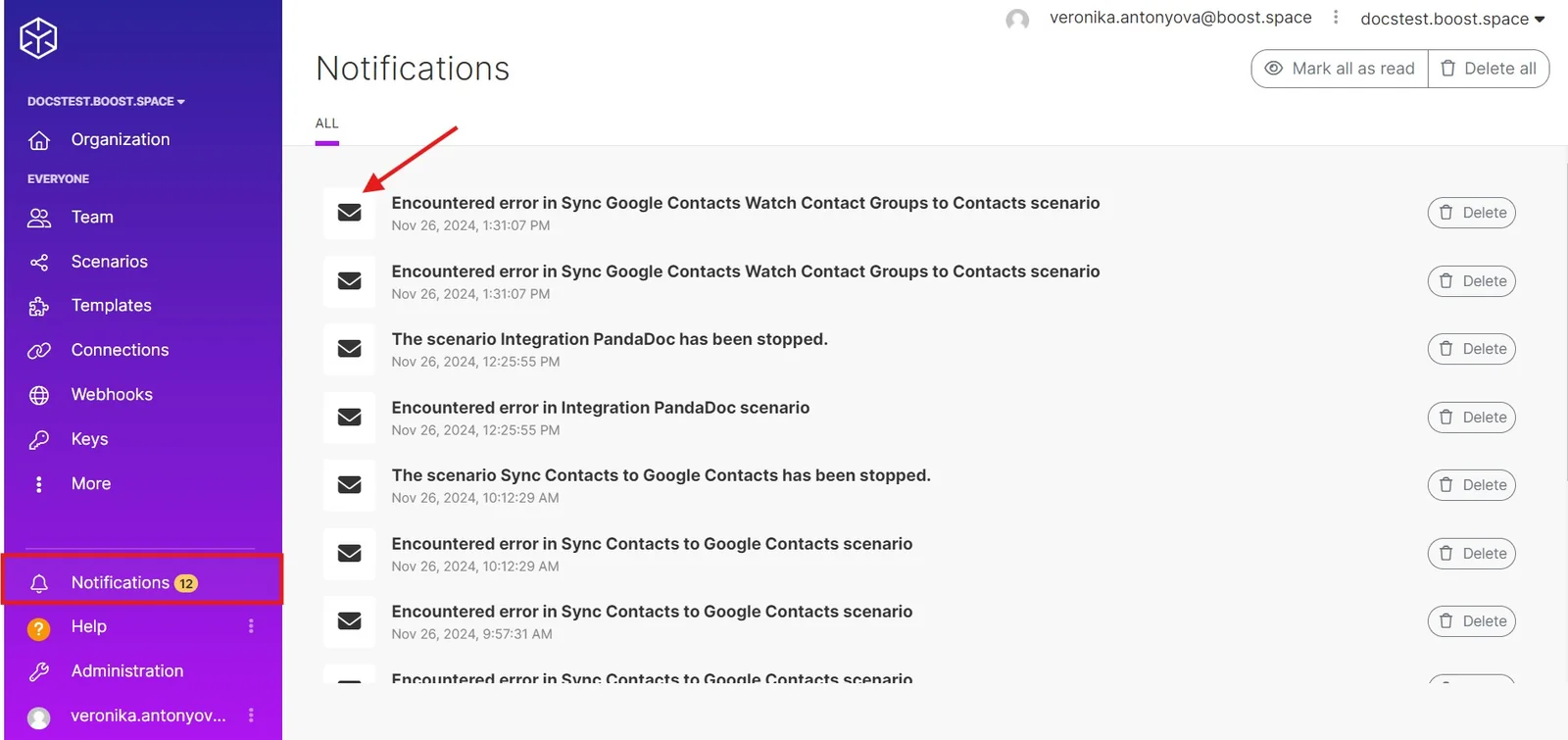Click the Delete all button
The image size is (1568, 740).
(x=1489, y=69)
